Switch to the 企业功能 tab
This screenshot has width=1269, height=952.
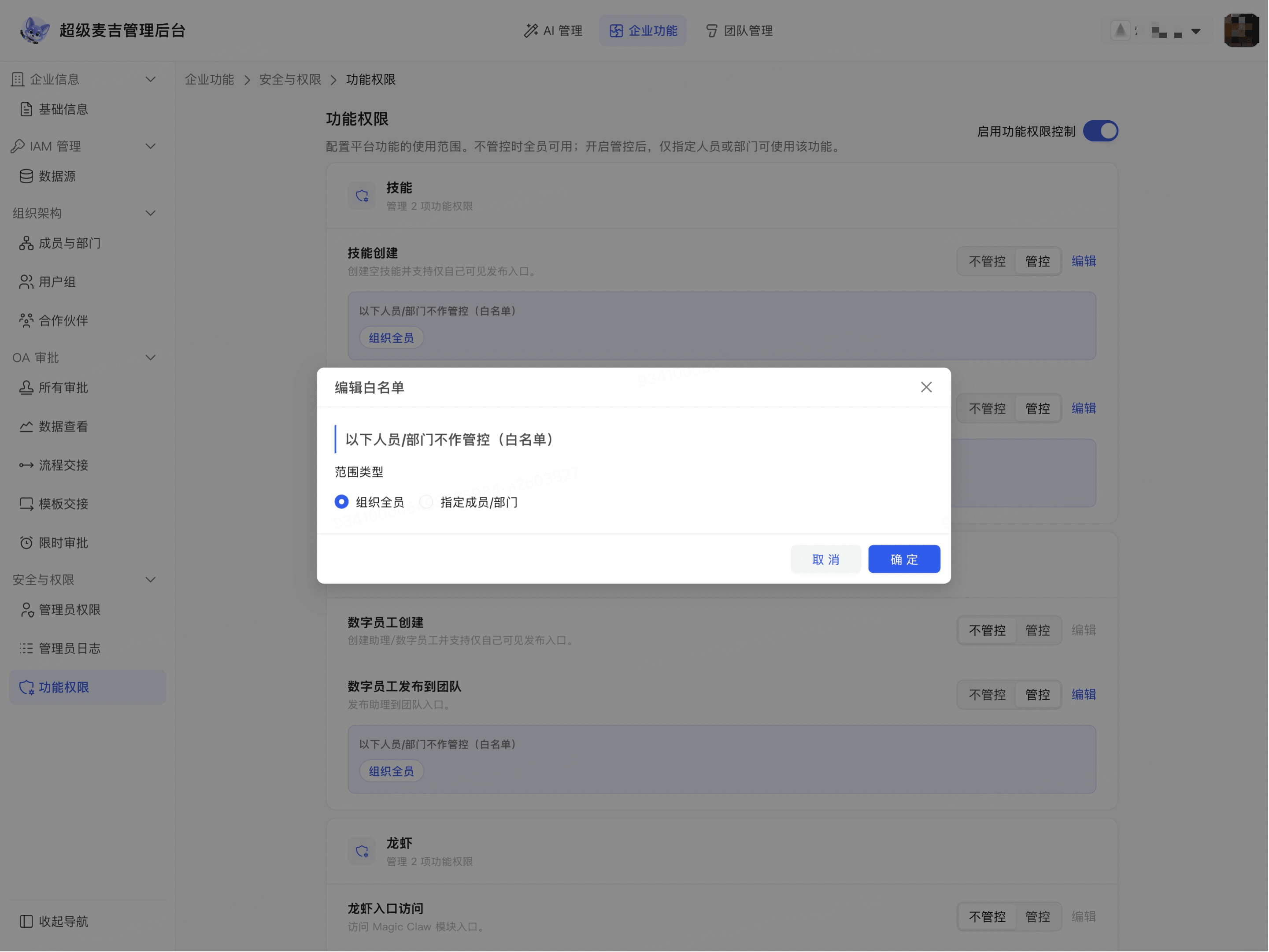[x=643, y=30]
